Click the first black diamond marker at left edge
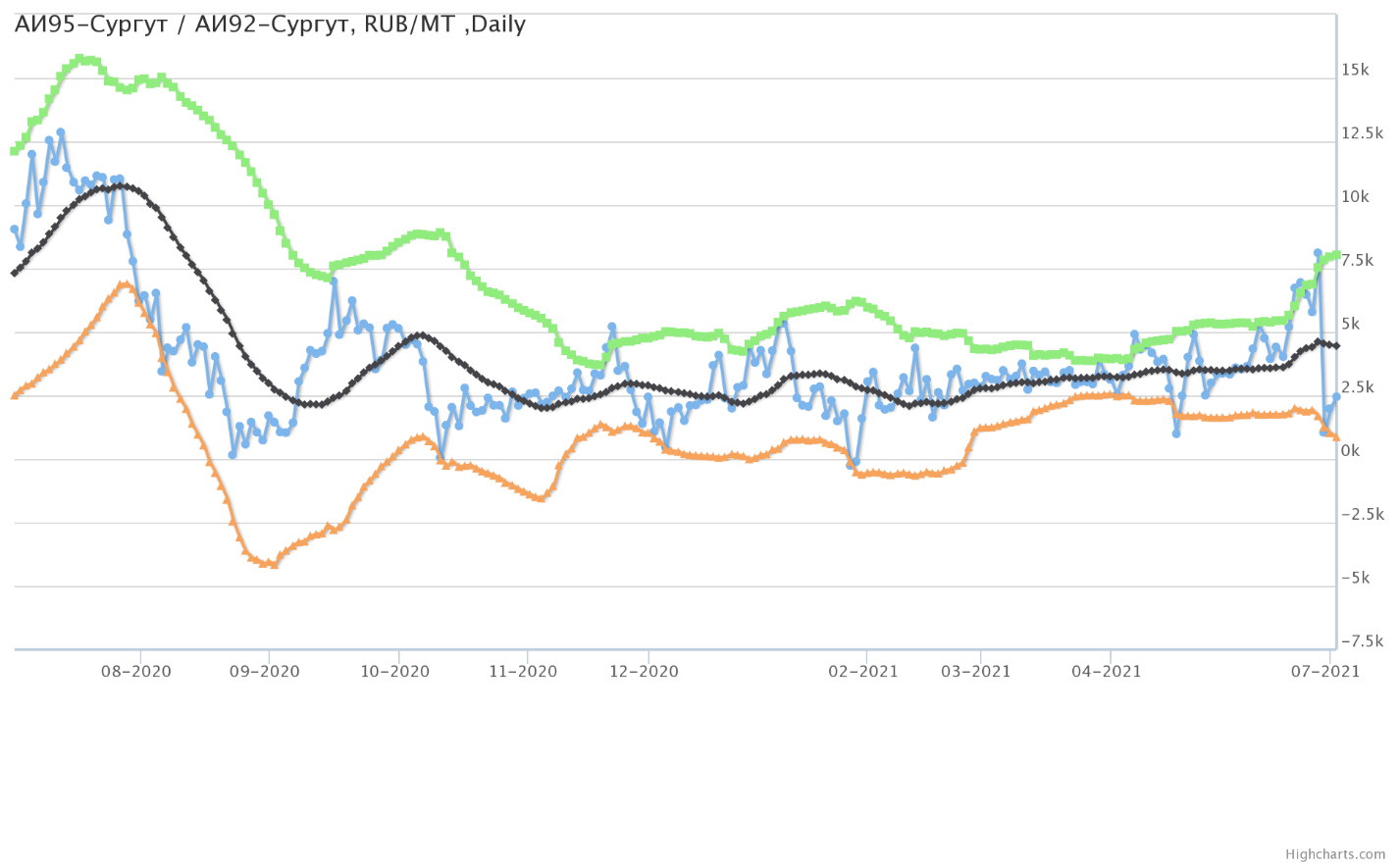Screen dimensions: 1400x866 (x=14, y=273)
